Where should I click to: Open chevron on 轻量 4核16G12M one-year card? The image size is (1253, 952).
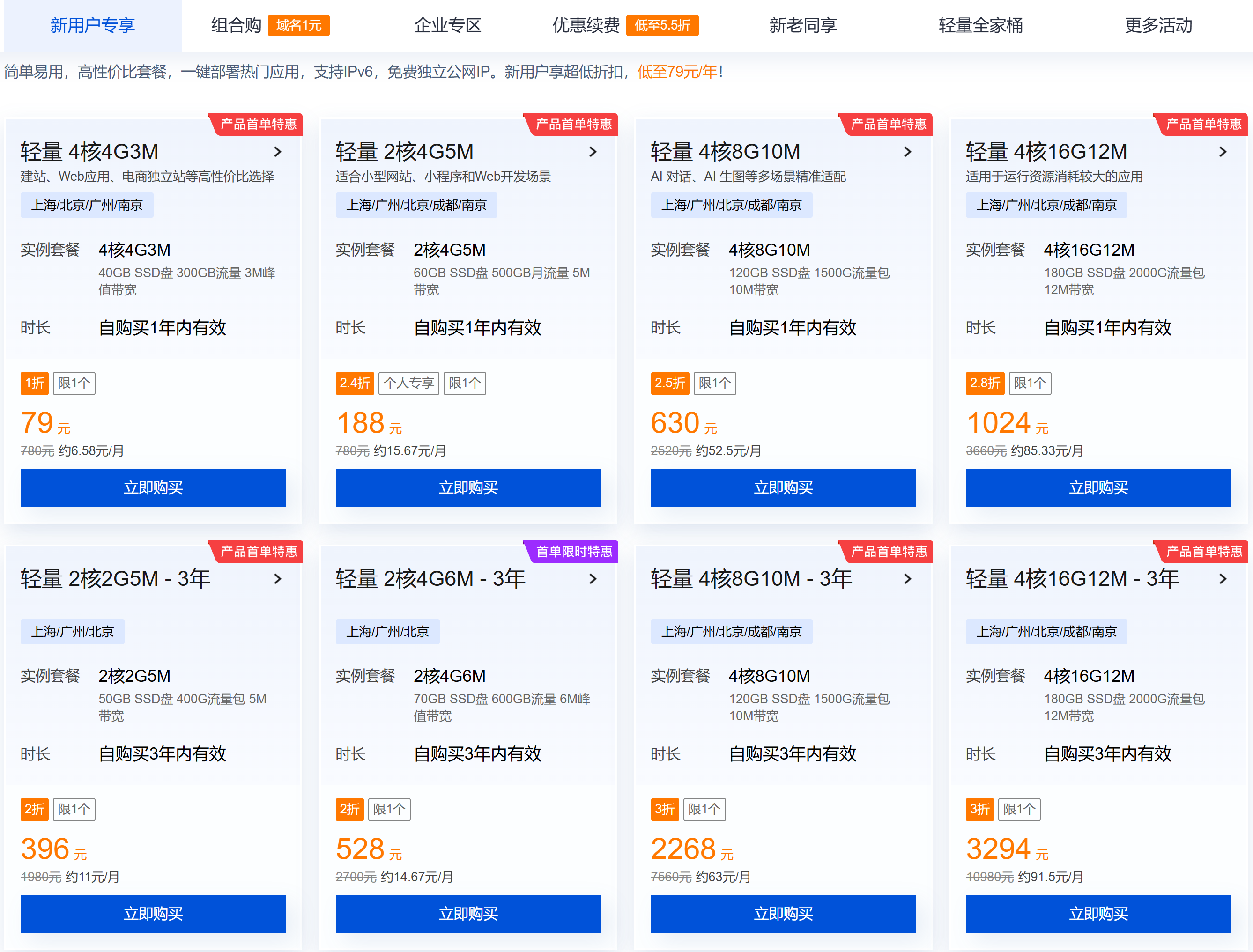coord(1223,152)
